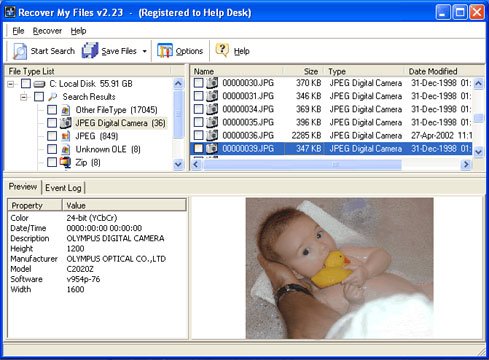Click the Start Search magnifier icon
This screenshot has height=360, width=489.
20,51
